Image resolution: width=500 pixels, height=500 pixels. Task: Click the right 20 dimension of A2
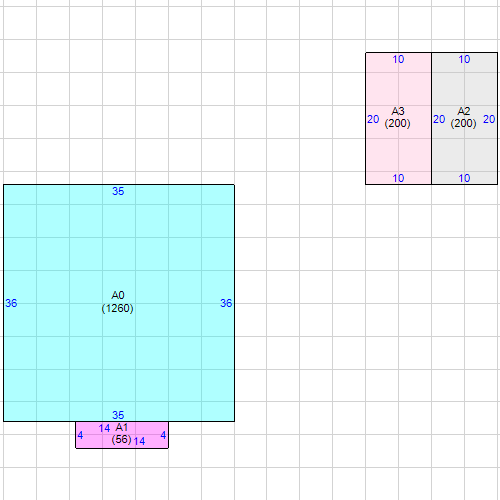489,119
